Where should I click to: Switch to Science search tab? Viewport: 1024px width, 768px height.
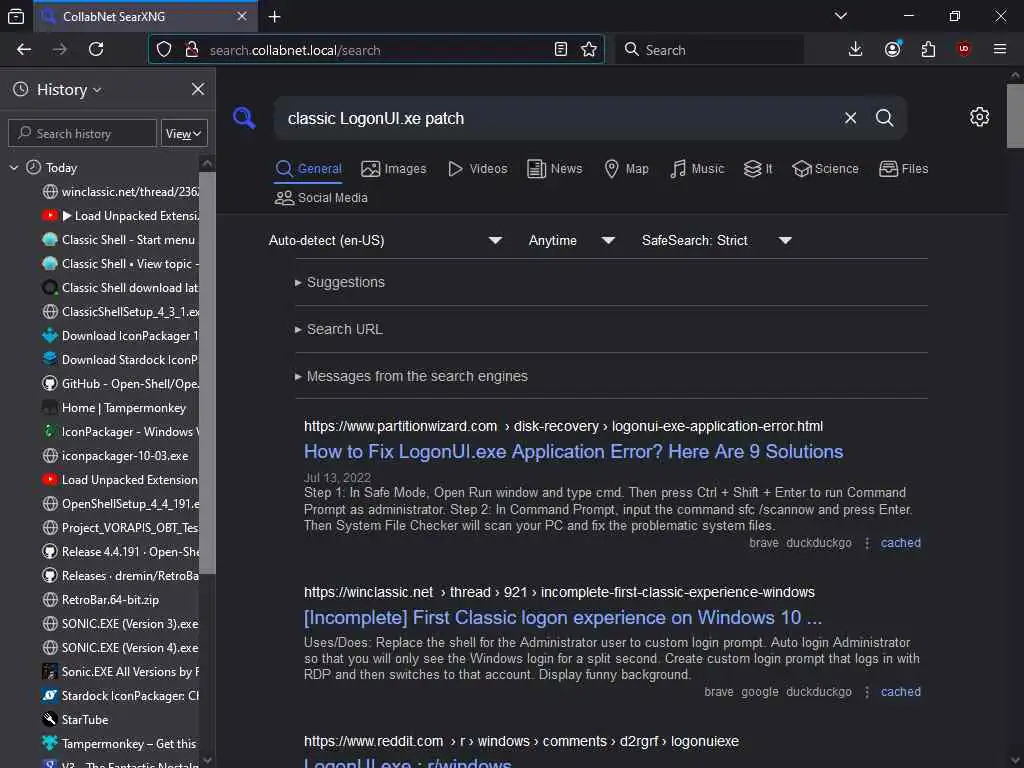(x=825, y=169)
